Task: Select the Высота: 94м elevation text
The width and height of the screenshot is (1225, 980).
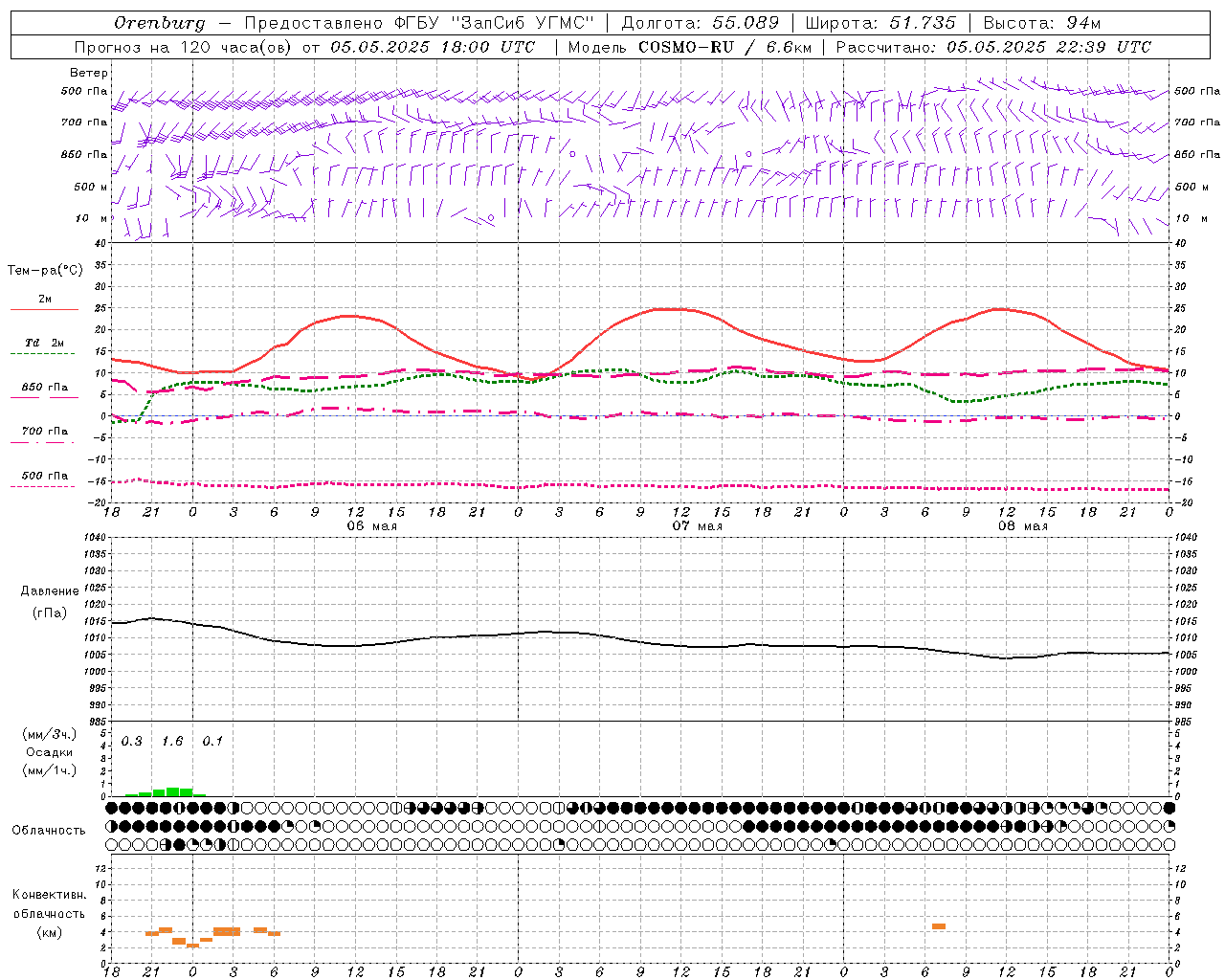Action: [x=1042, y=23]
